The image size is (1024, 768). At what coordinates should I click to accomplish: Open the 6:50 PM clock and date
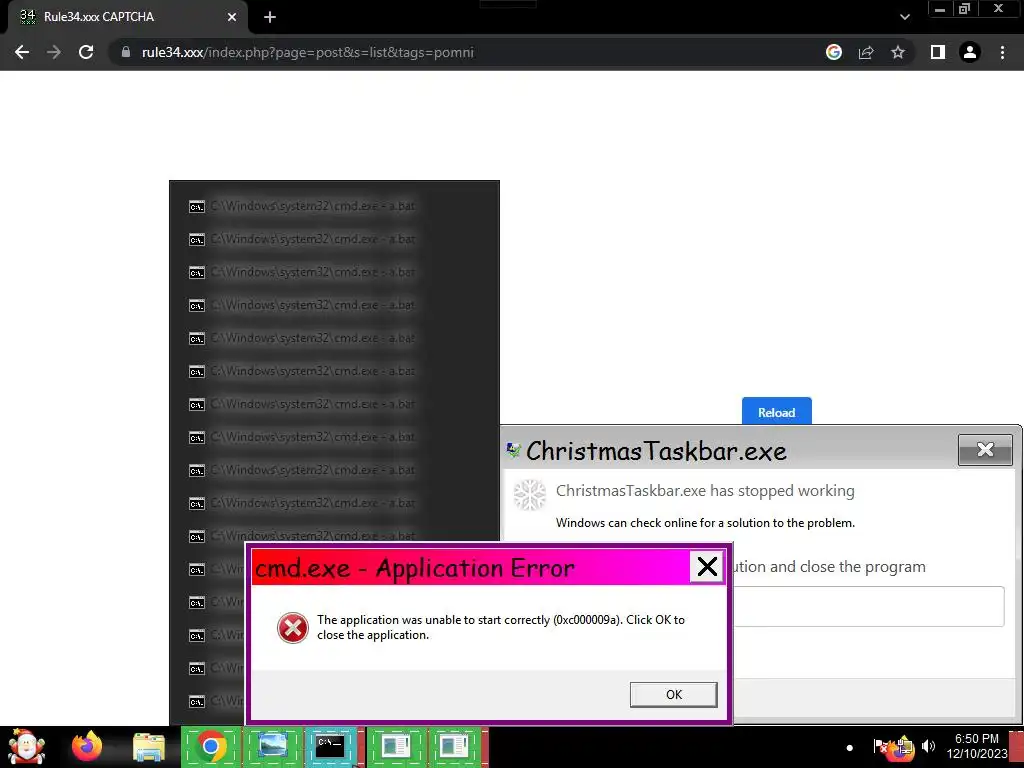point(977,746)
